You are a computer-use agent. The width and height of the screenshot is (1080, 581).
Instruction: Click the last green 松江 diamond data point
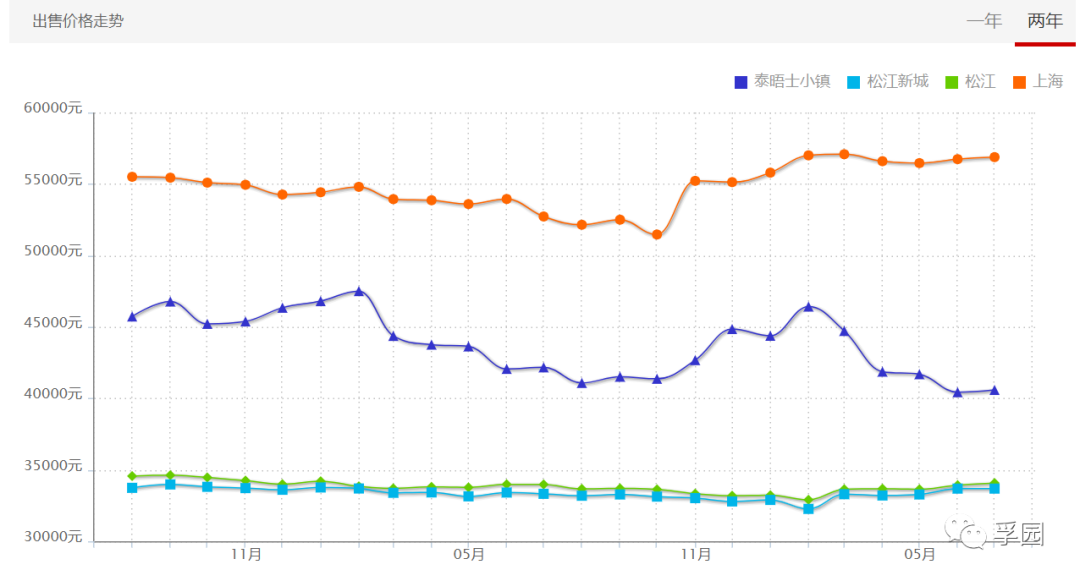coord(994,483)
